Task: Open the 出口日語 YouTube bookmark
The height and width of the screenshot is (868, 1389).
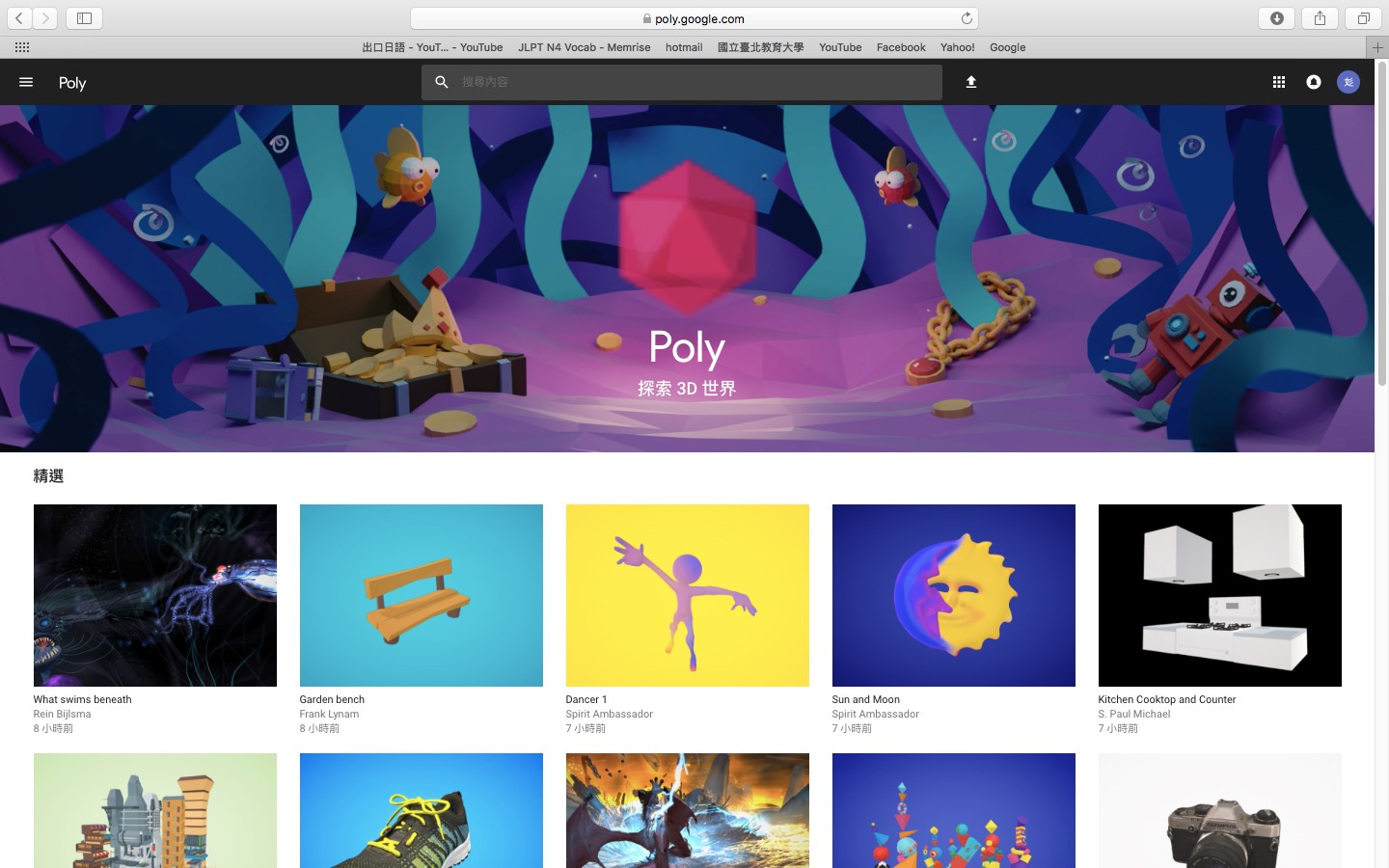Action: tap(432, 47)
